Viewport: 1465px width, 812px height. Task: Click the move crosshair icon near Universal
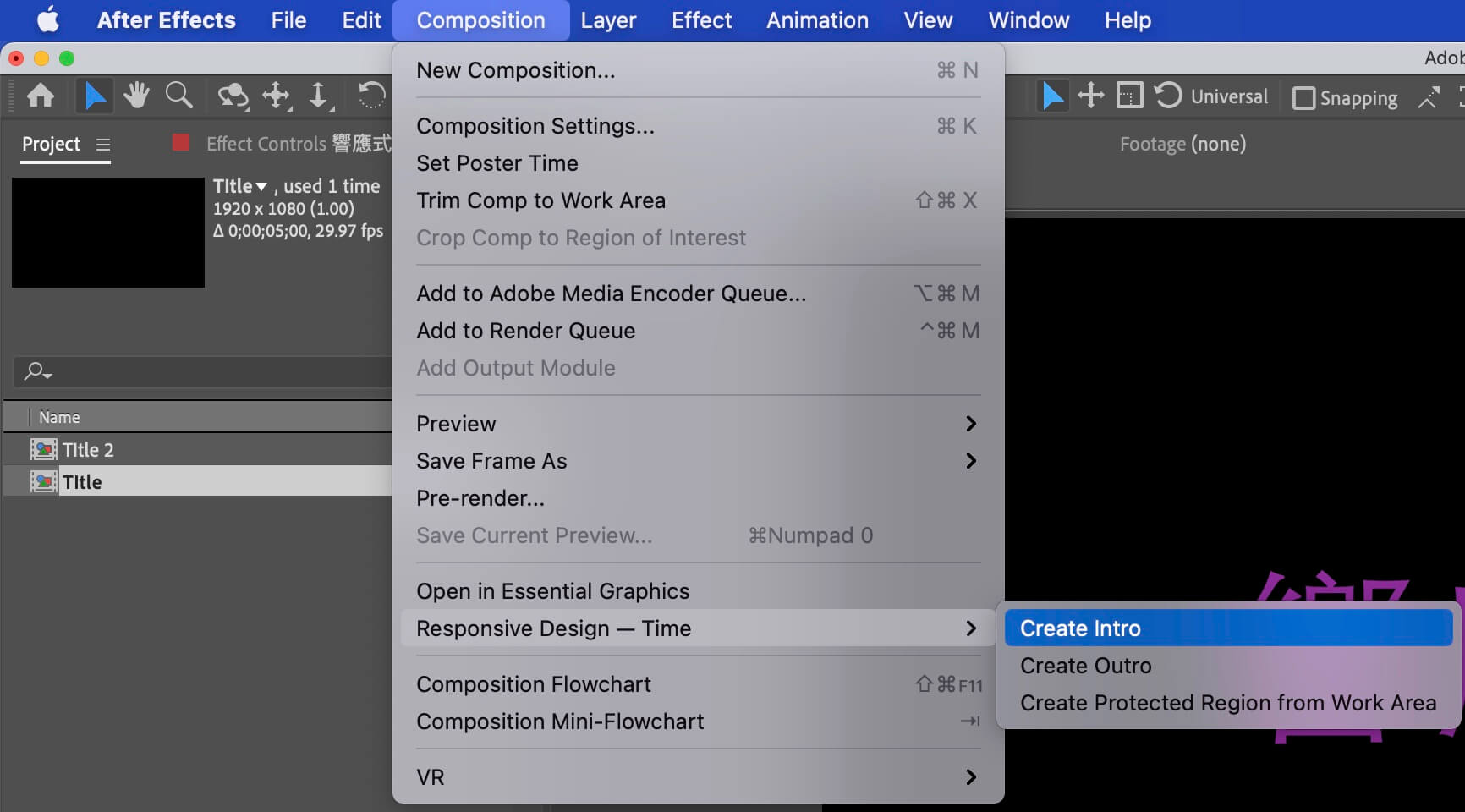(x=1091, y=95)
